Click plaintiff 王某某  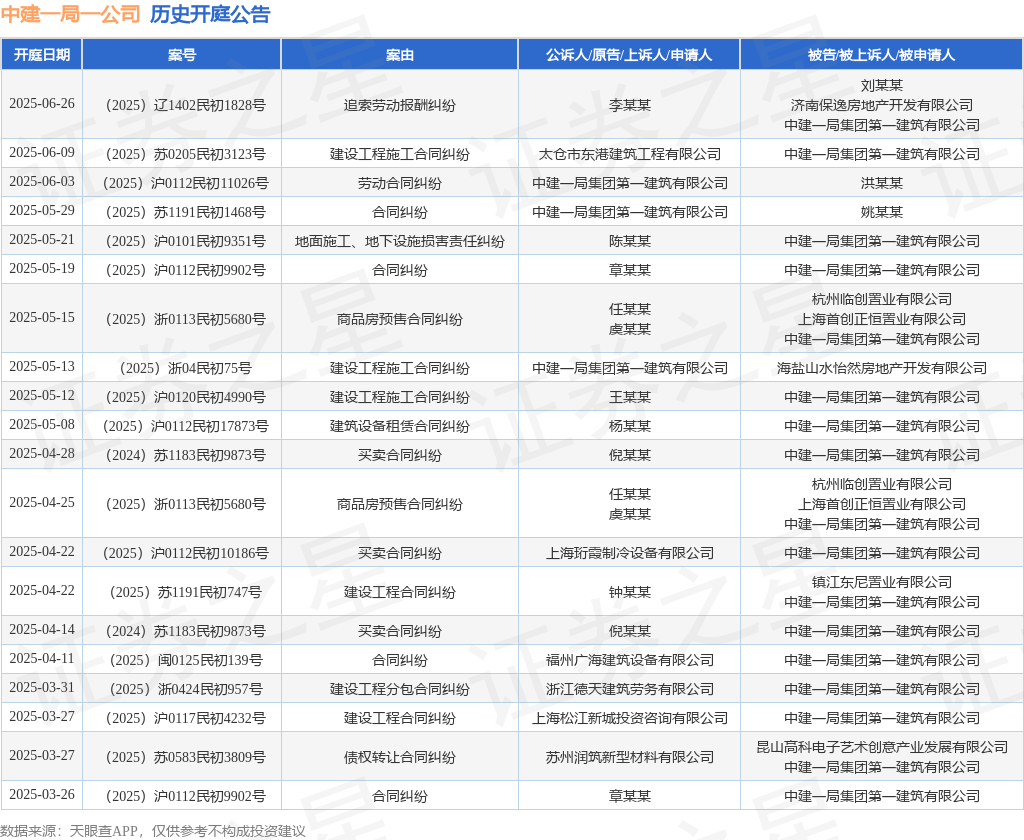(630, 397)
